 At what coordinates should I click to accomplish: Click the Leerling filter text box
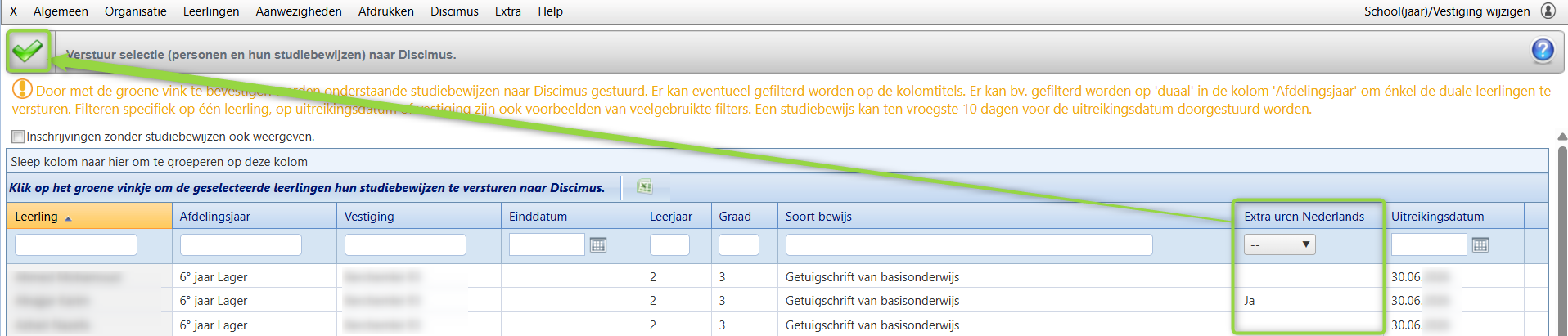coord(76,244)
